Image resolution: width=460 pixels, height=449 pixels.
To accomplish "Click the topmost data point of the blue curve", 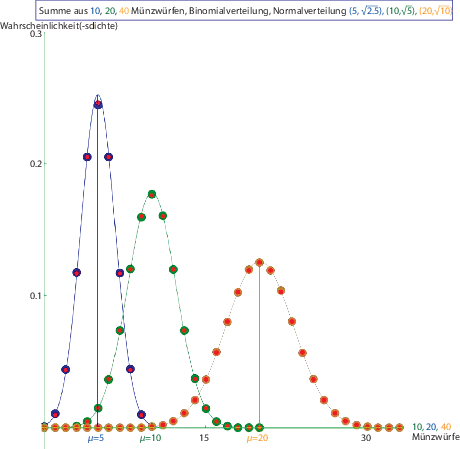I will [x=98, y=104].
